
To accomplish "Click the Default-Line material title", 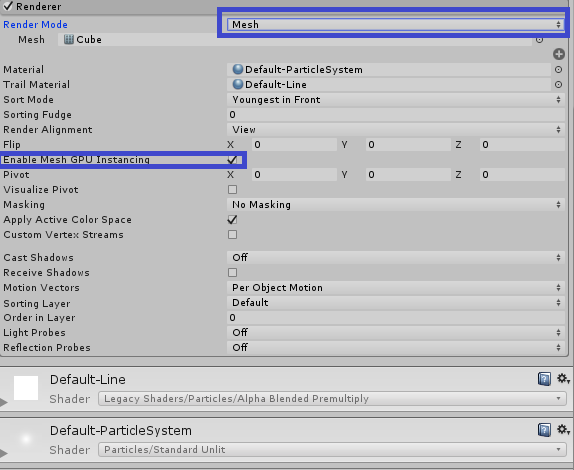I will point(87,380).
